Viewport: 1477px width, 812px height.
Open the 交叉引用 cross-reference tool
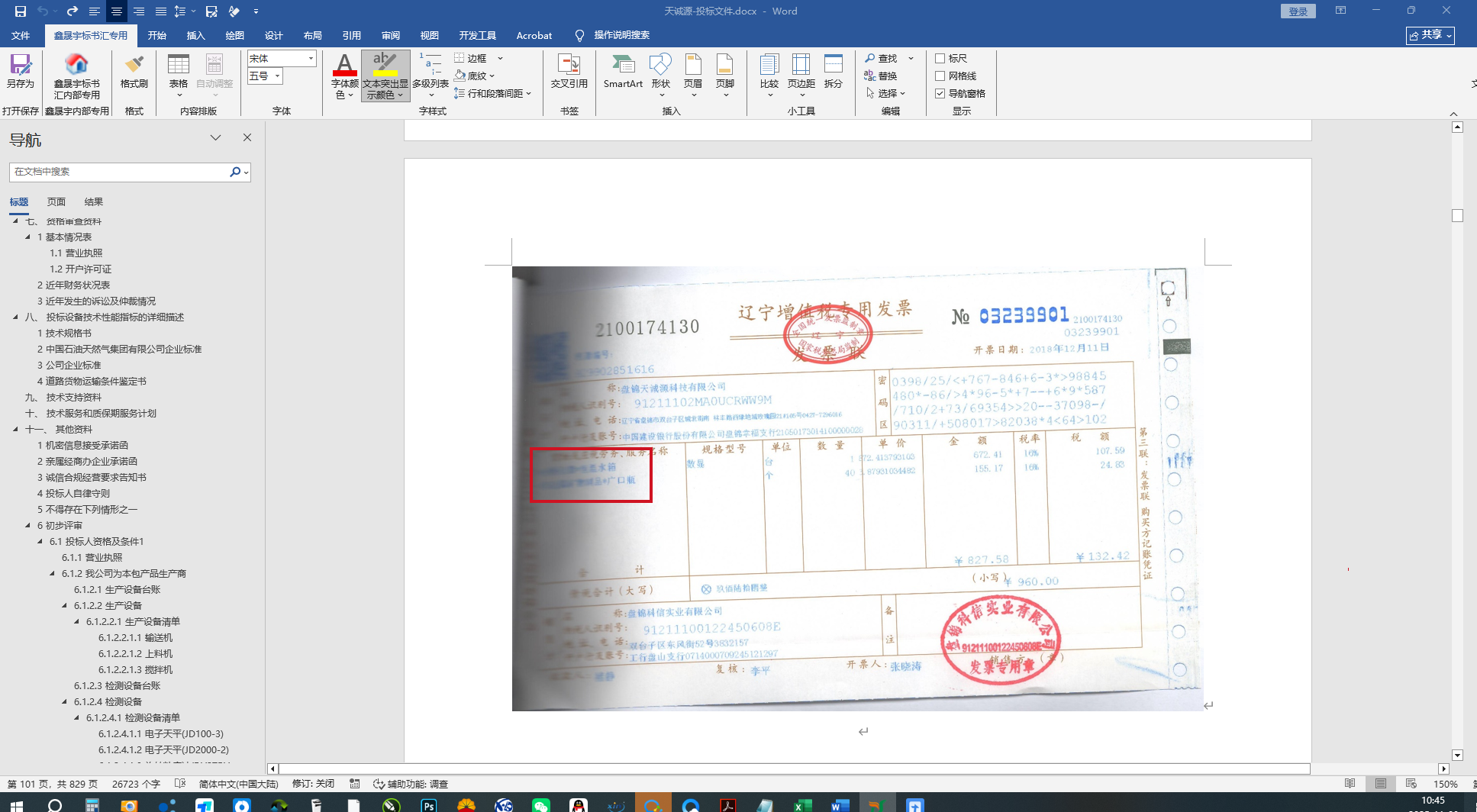tap(569, 71)
